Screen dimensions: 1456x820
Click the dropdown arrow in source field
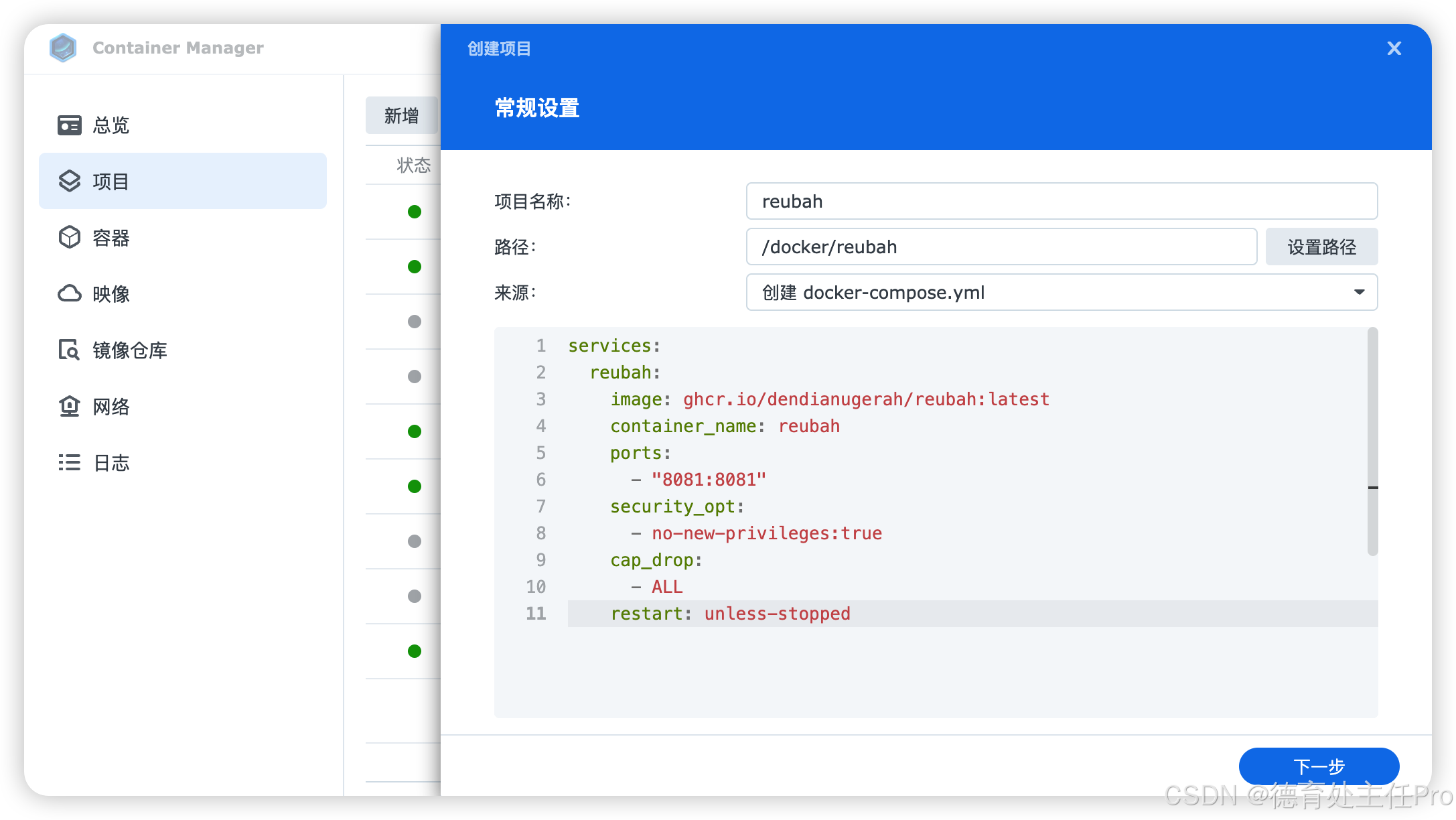pos(1359,292)
